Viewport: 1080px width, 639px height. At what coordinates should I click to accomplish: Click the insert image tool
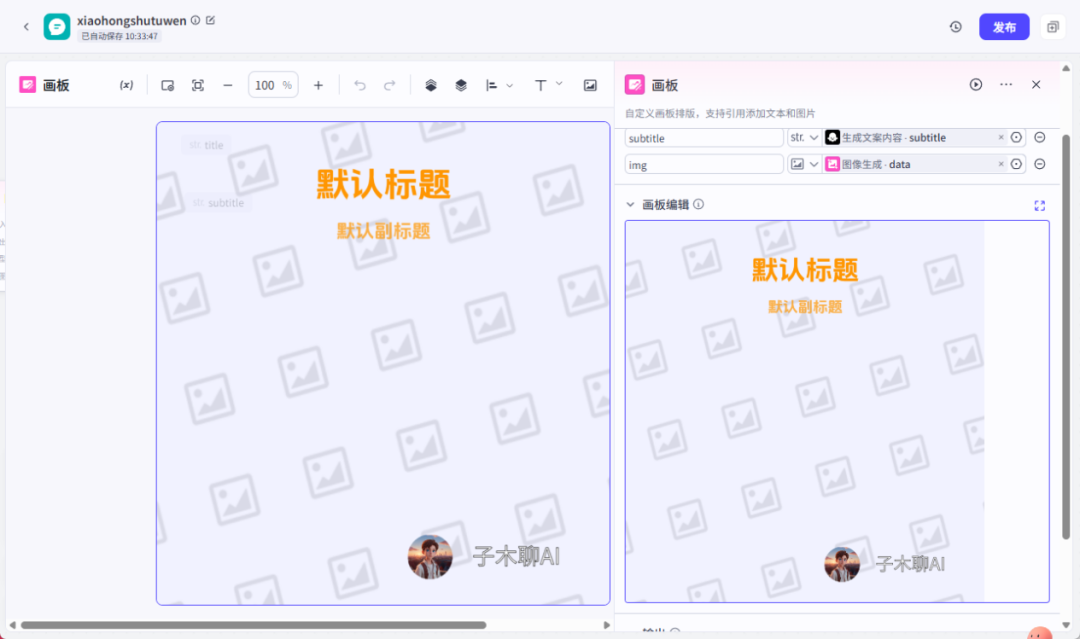(590, 85)
